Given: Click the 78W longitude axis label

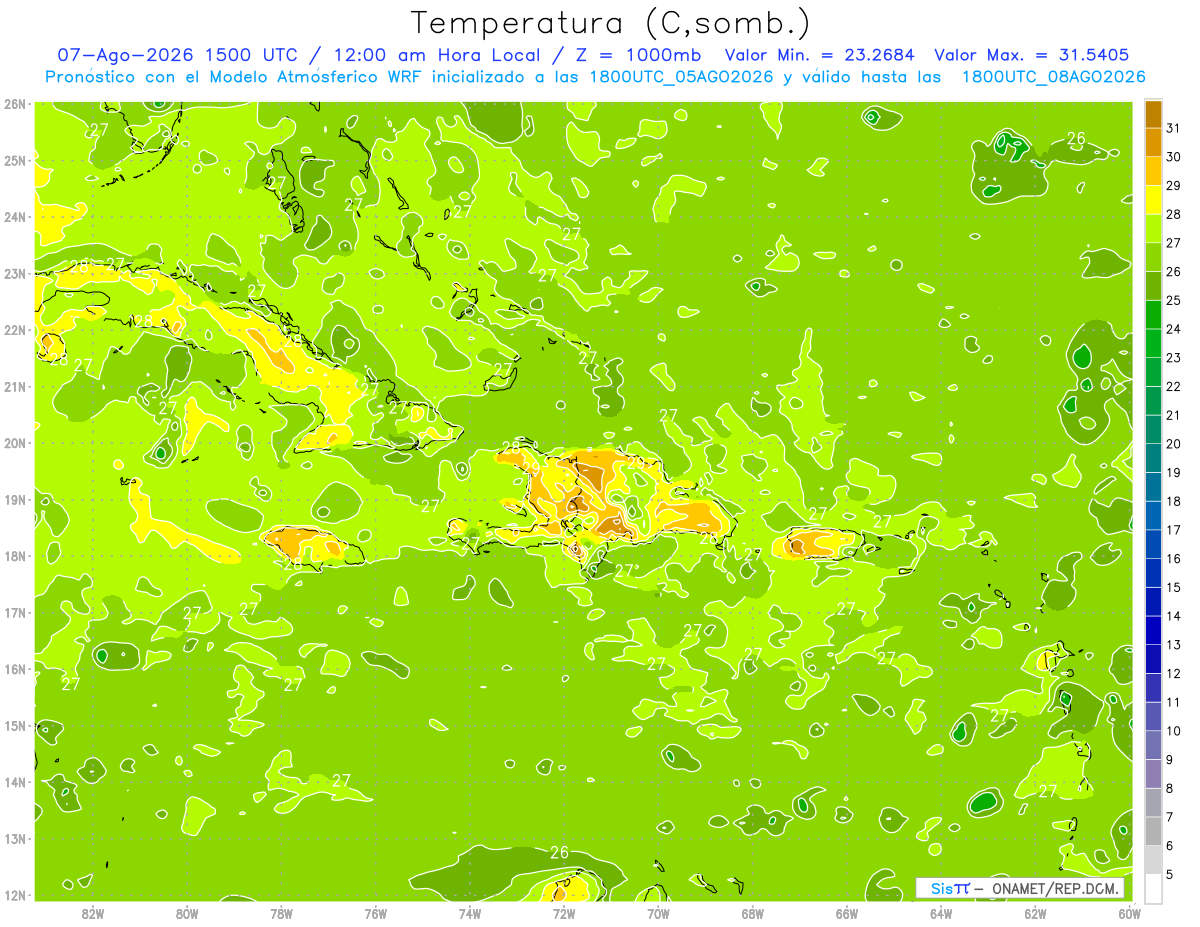Looking at the screenshot, I should [x=281, y=913].
